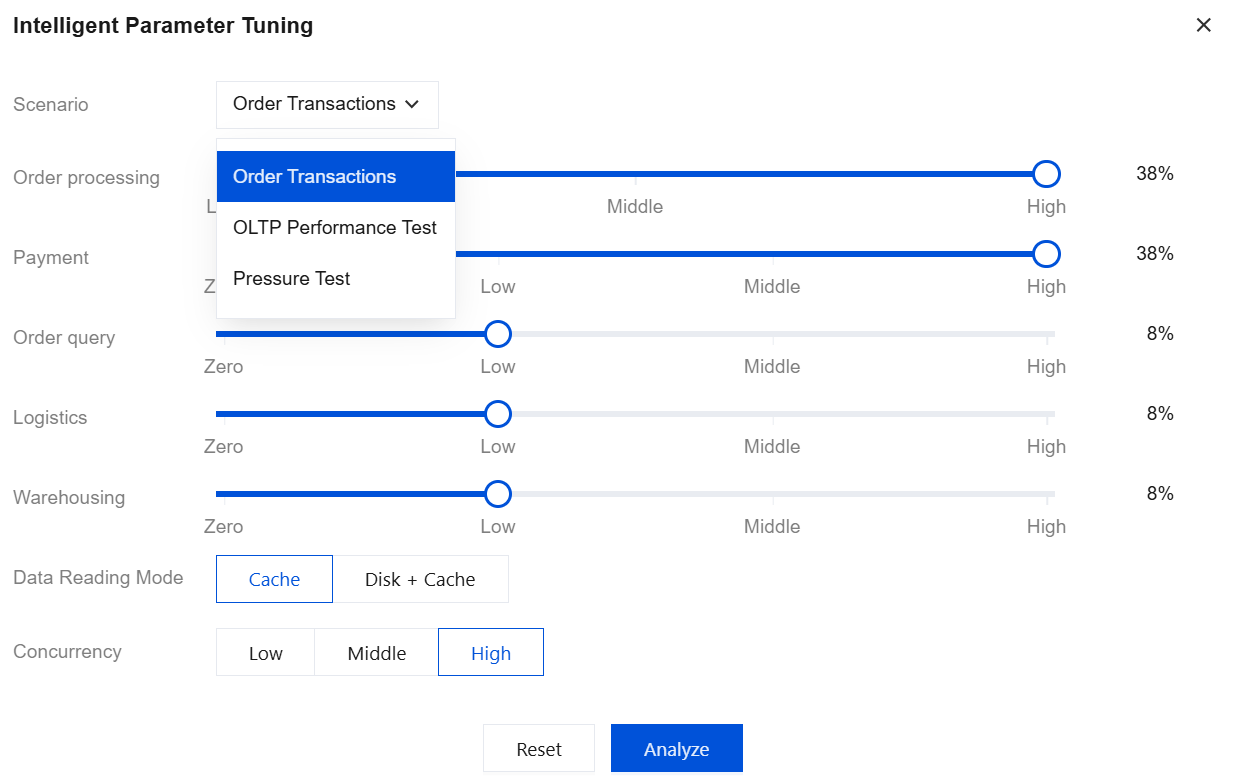Select Cache data reading mode
1235x784 pixels.
[274, 580]
